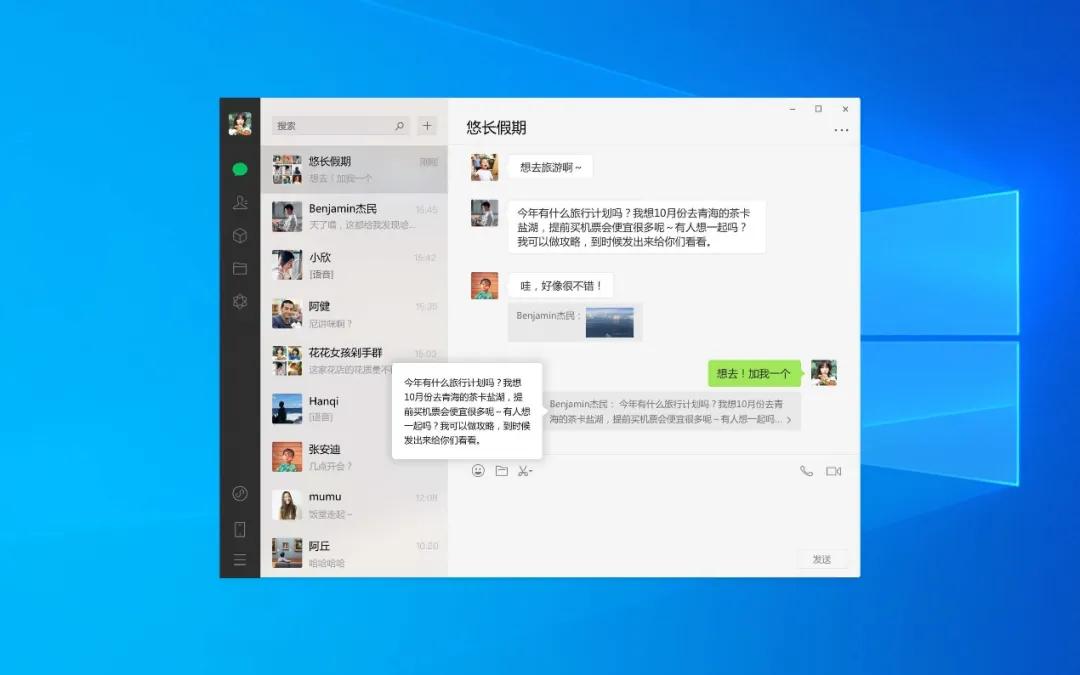Viewport: 1080px width, 675px height.
Task: Start a voice call with the phone icon
Action: (808, 470)
